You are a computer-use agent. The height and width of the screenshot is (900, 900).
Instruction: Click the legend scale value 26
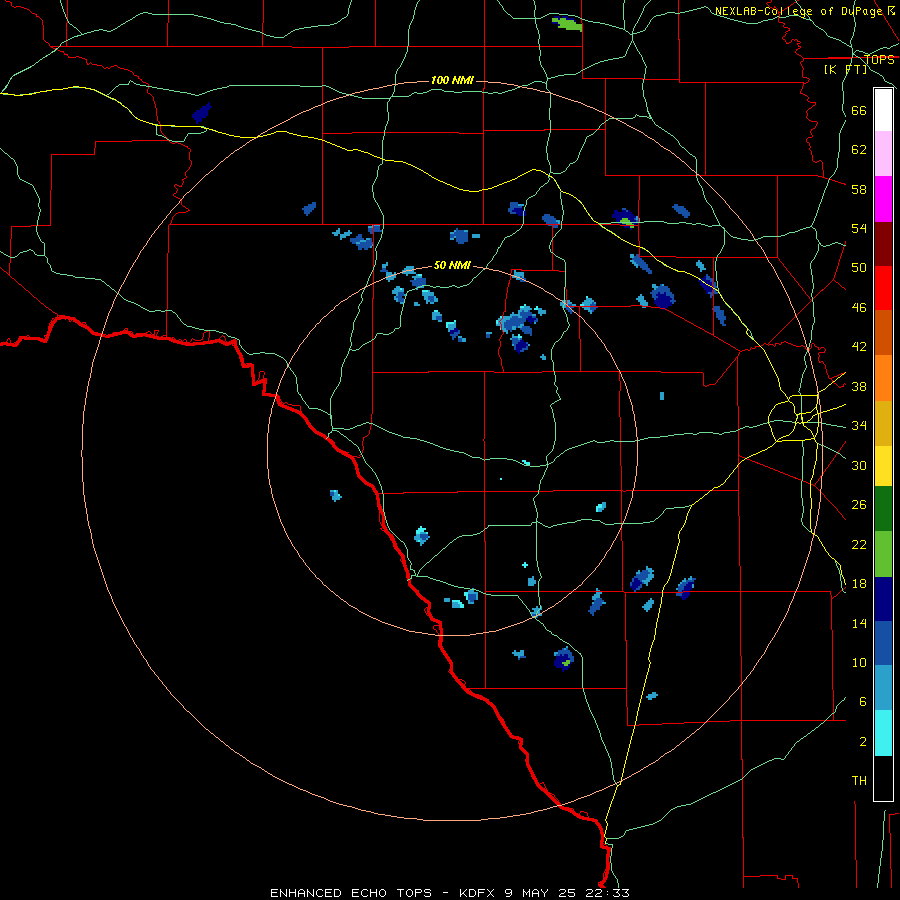pos(859,505)
